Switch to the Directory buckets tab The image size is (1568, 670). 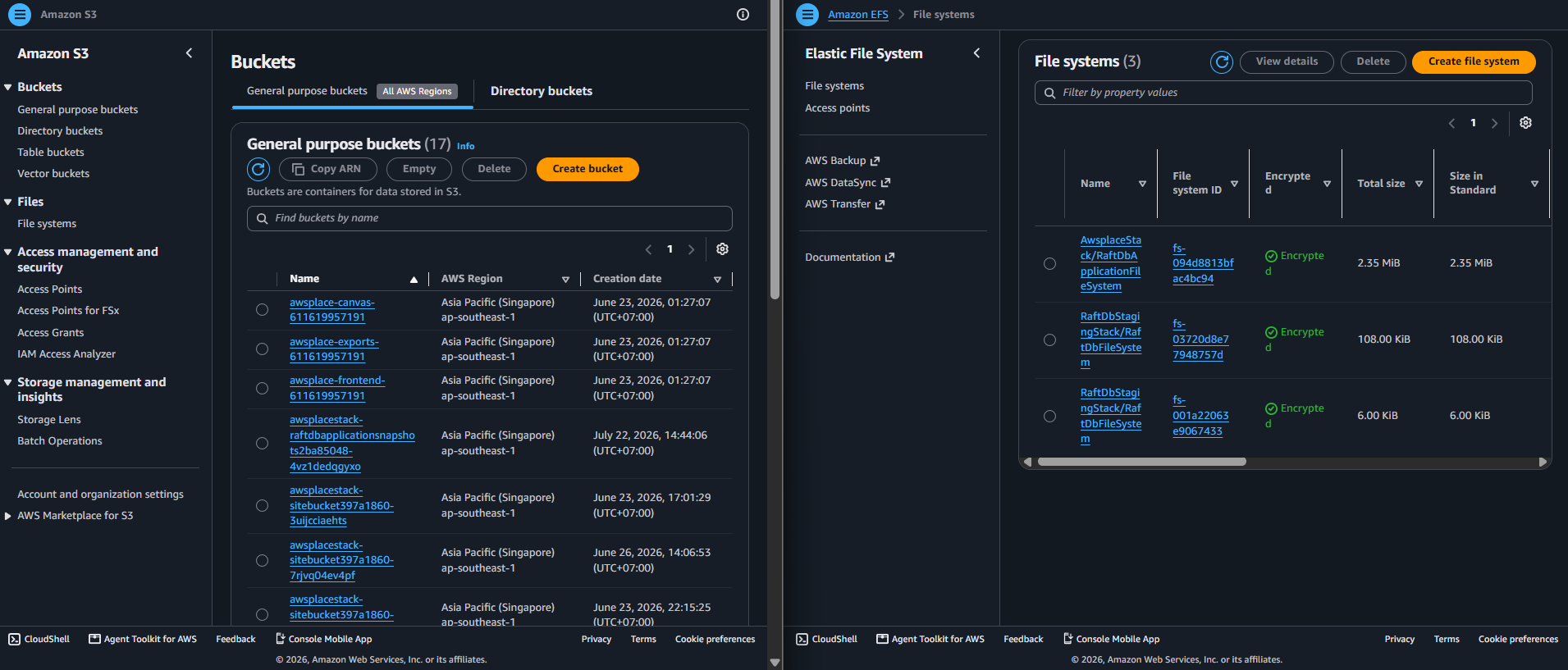tap(542, 91)
